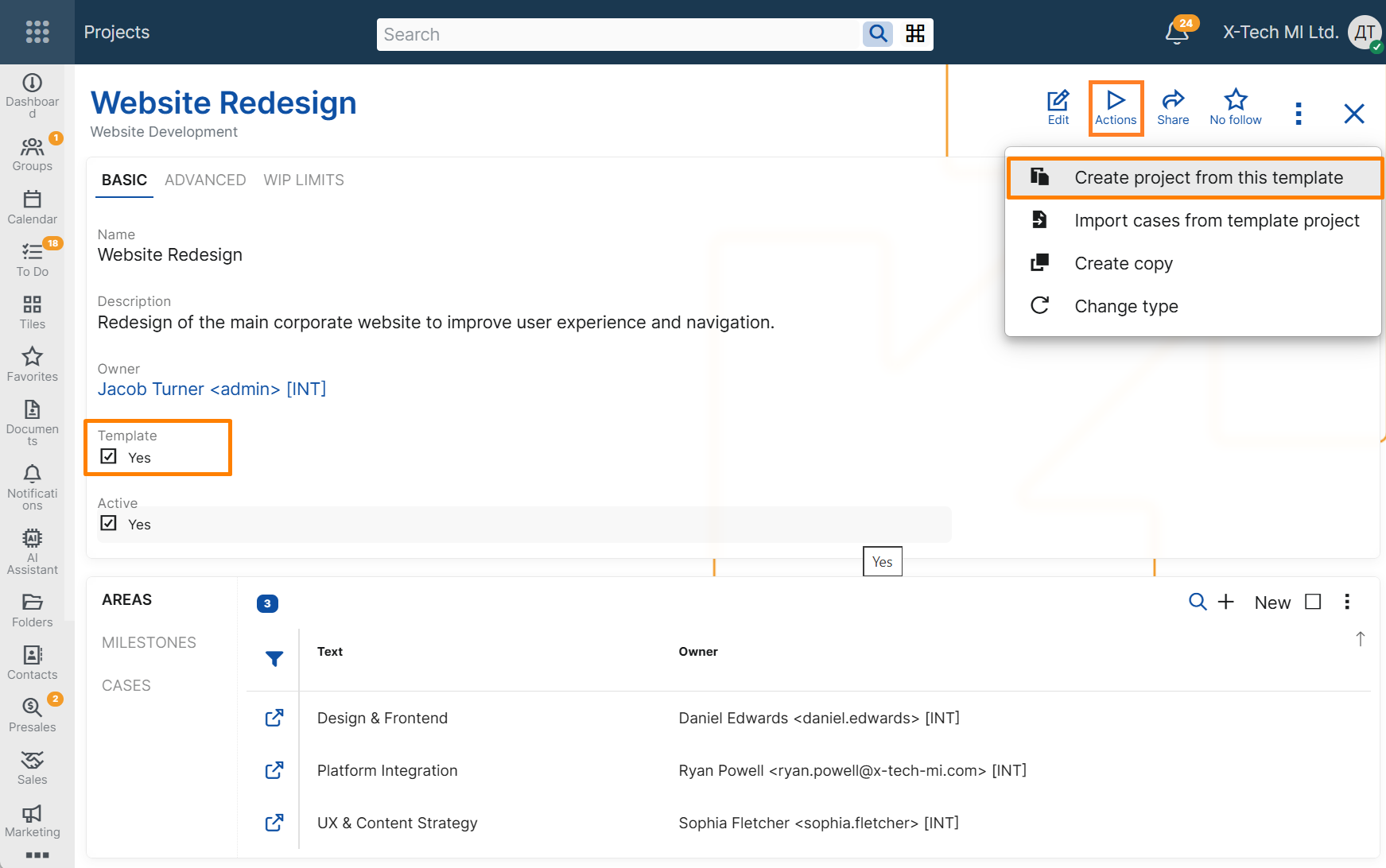The image size is (1386, 868).
Task: Open Notifications in the sidebar
Action: coord(33,487)
